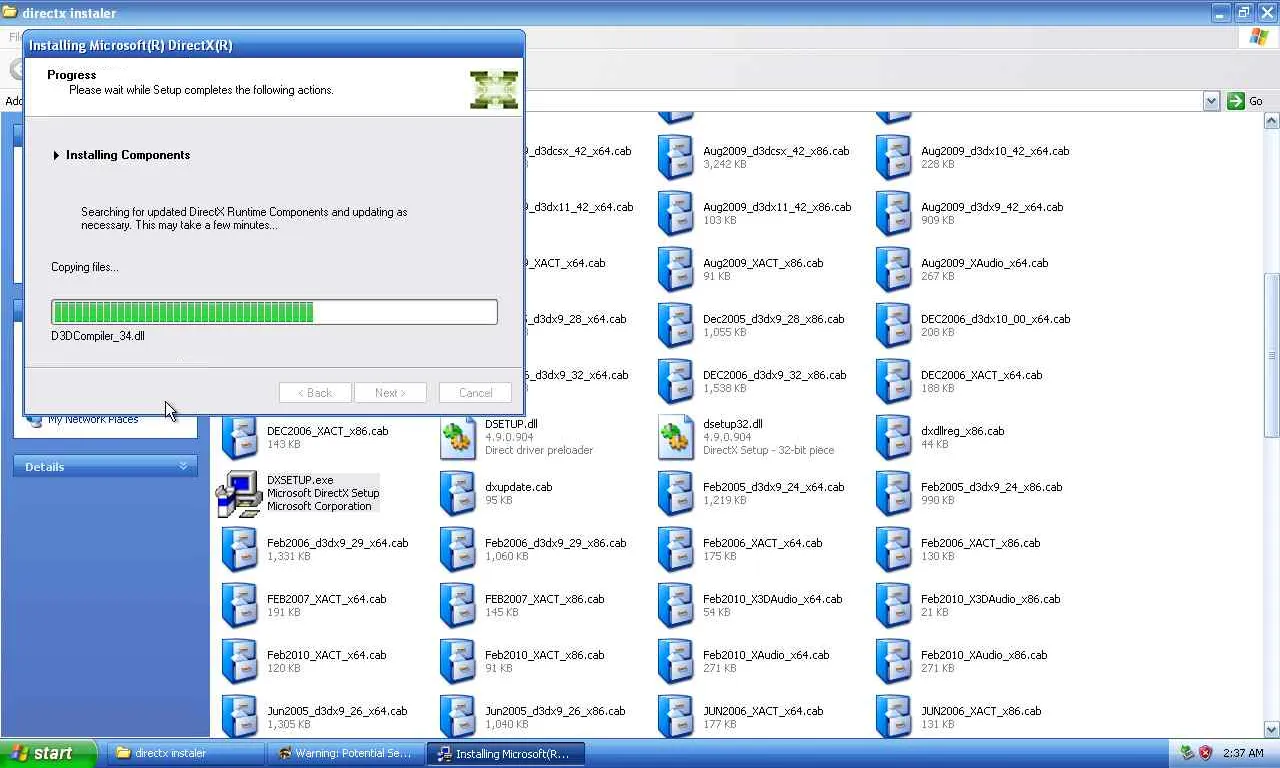This screenshot has height=768, width=1280.
Task: Click the Feb2010_X3DAudio_x86.cab file name
Action: (x=991, y=599)
